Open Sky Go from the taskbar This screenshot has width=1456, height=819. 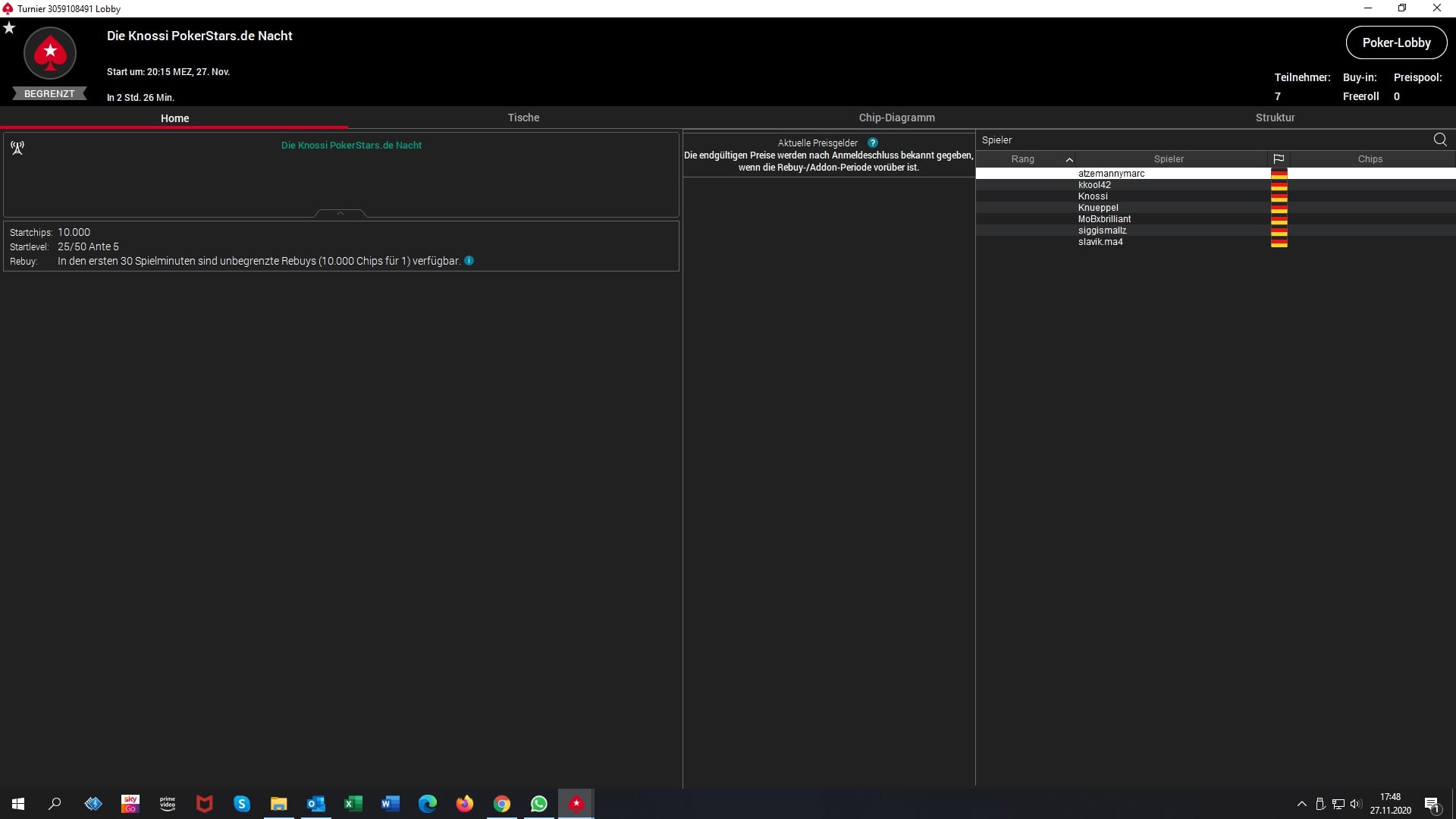130,804
